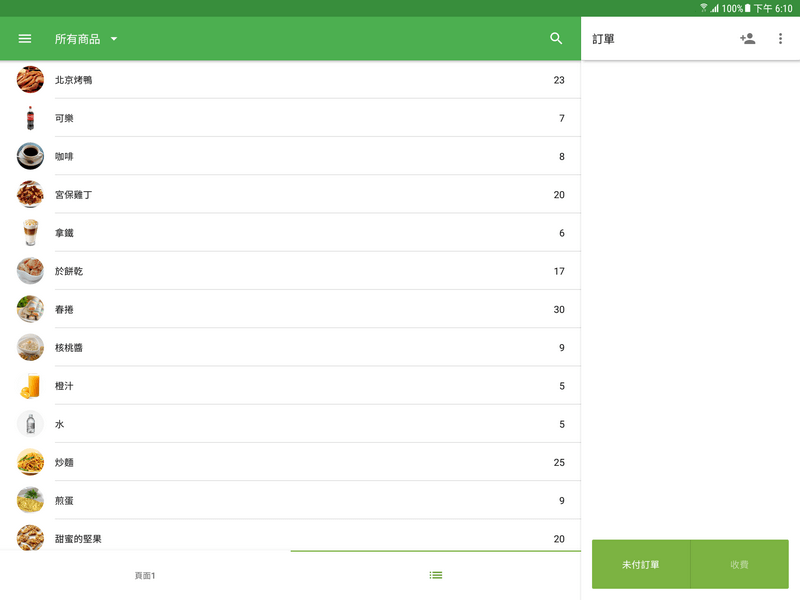Choose the 拿鐵 latte thumbnail
The height and width of the screenshot is (600, 800).
click(30, 233)
